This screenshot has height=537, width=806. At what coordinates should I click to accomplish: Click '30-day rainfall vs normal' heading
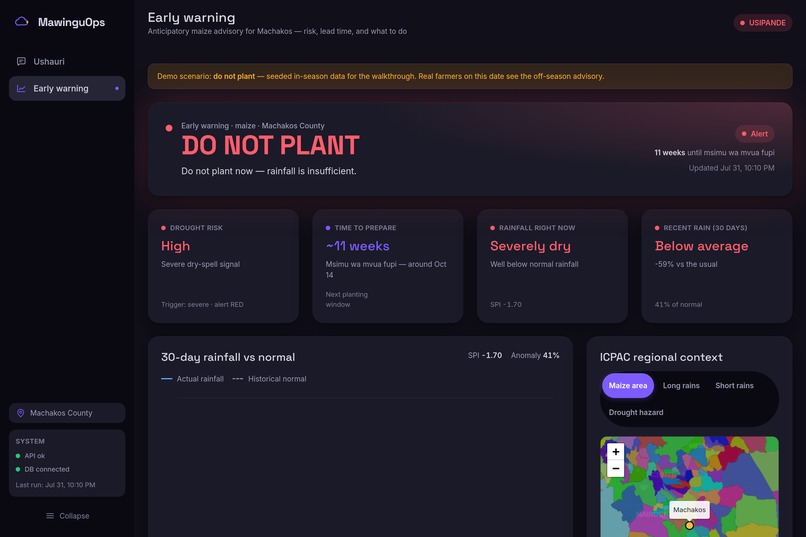point(228,357)
